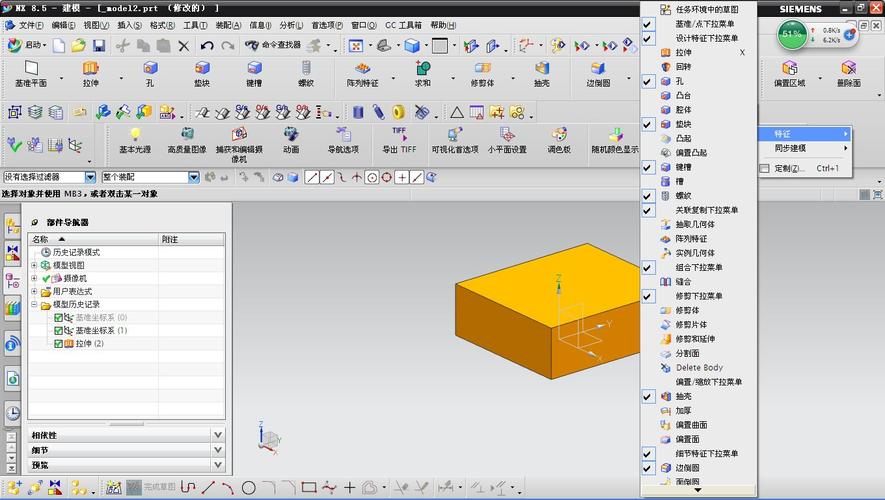Click the 拉伸 (Extrude) toolbar icon
The height and width of the screenshot is (500, 885).
(x=91, y=69)
